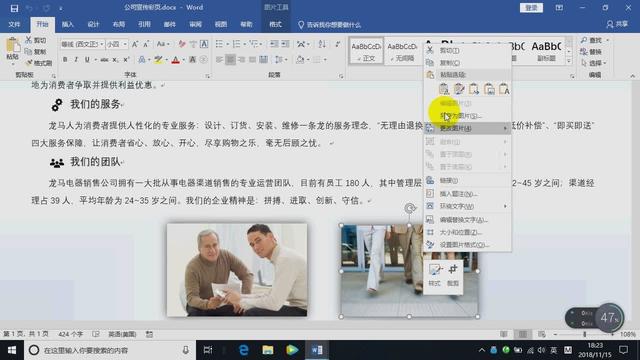
Task: Open Task View in the taskbar
Action: pyautogui.click(x=208, y=350)
